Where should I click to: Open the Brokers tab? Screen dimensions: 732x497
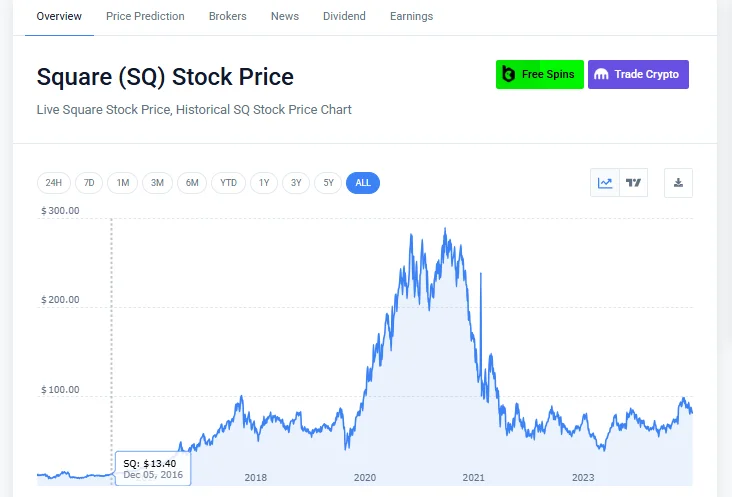[x=228, y=17]
